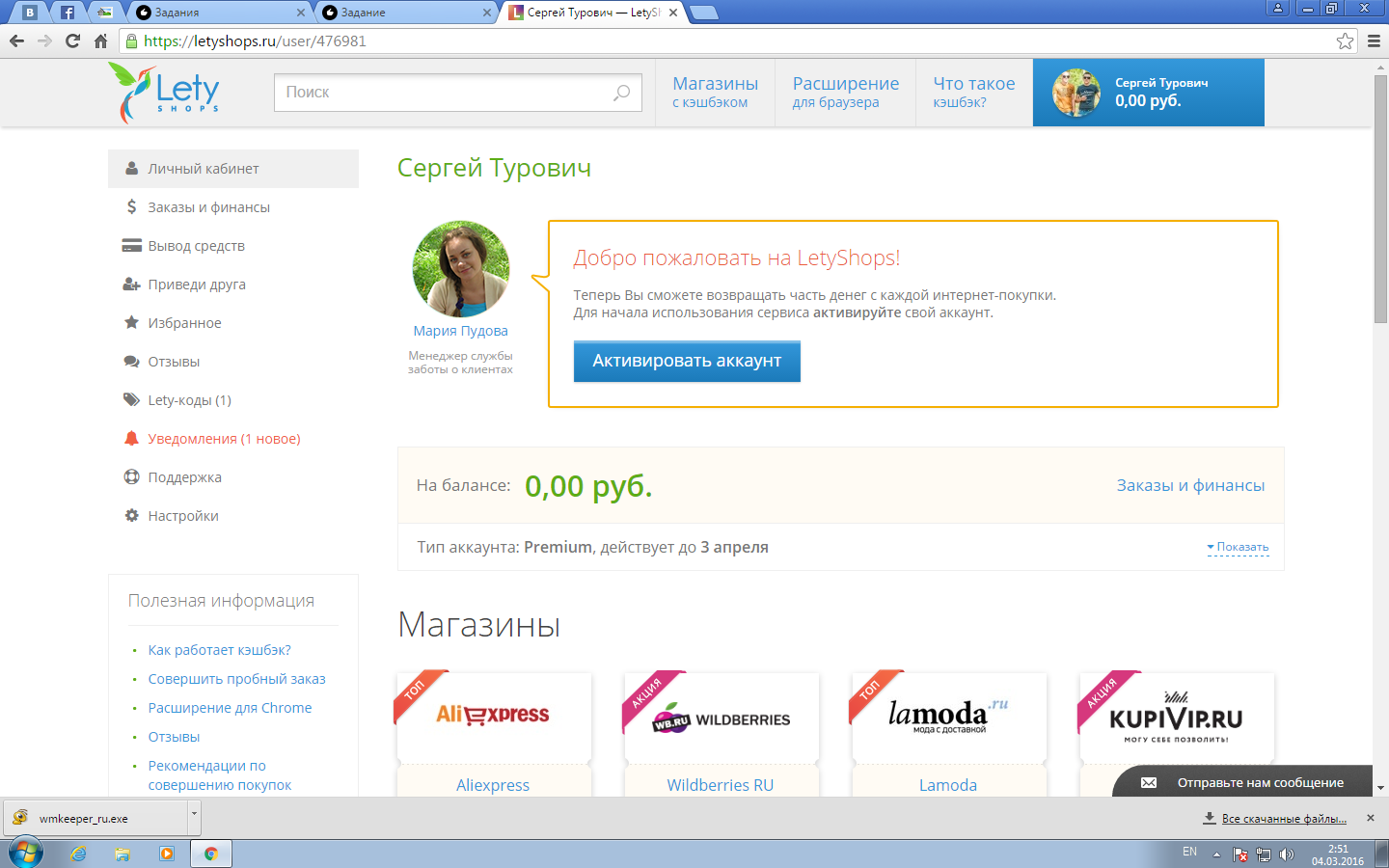This screenshot has height=868, width=1389.
Task: Click the KupiVIP store logo
Action: click(x=1176, y=718)
